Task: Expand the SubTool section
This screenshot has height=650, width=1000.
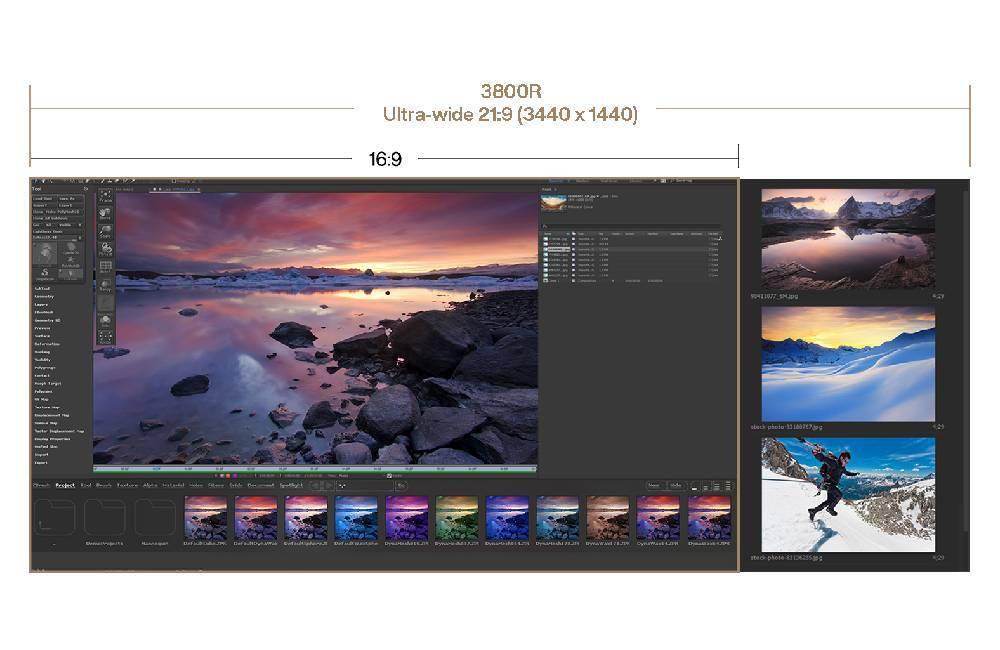Action: tap(42, 288)
